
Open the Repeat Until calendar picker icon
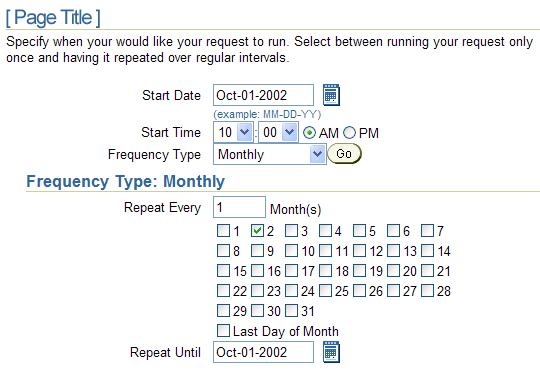tap(331, 352)
